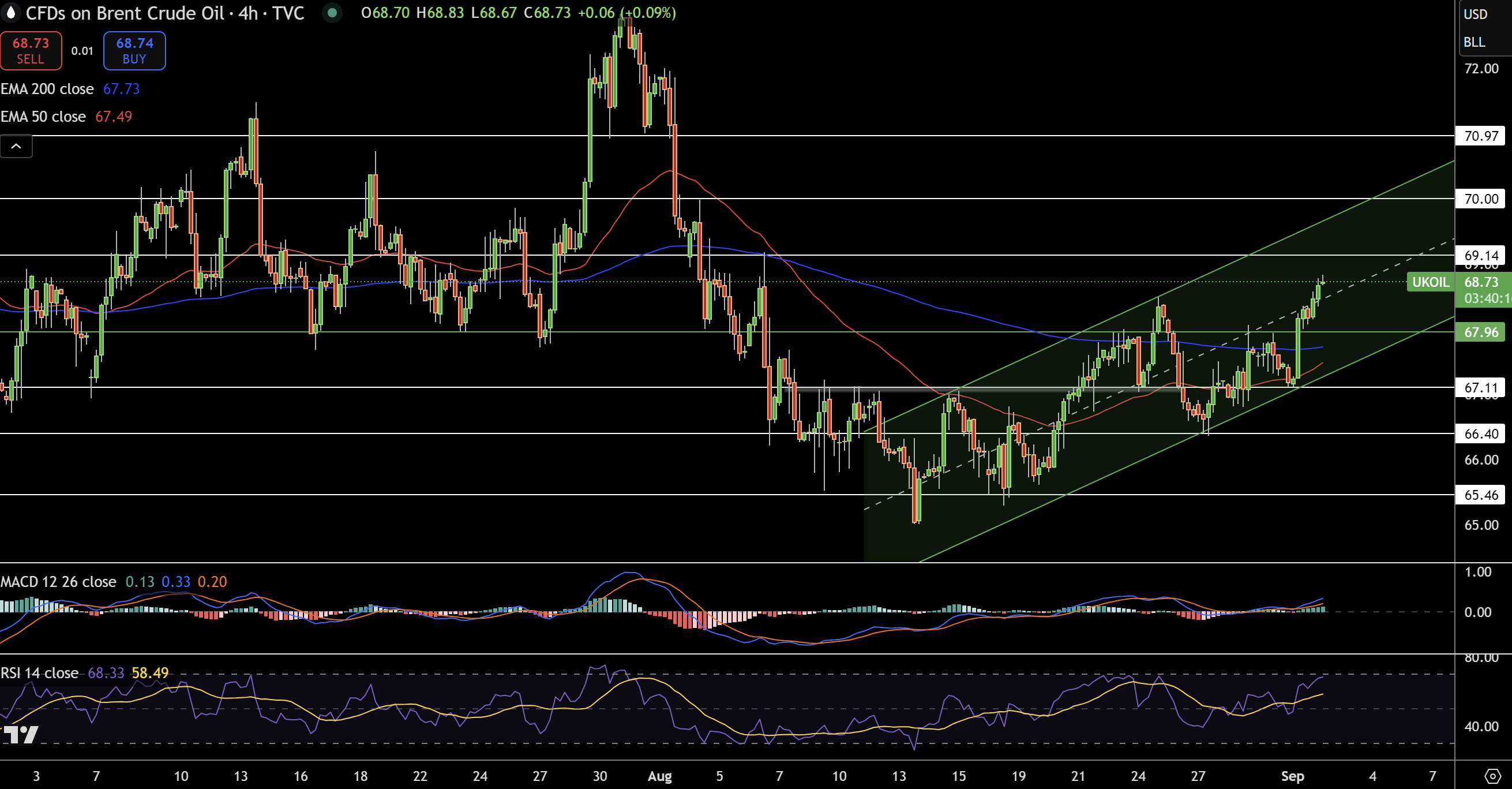Screen dimensions: 1512x789
Task: Click the Brent Crude Oil symbol drop icon
Action: pos(10,12)
